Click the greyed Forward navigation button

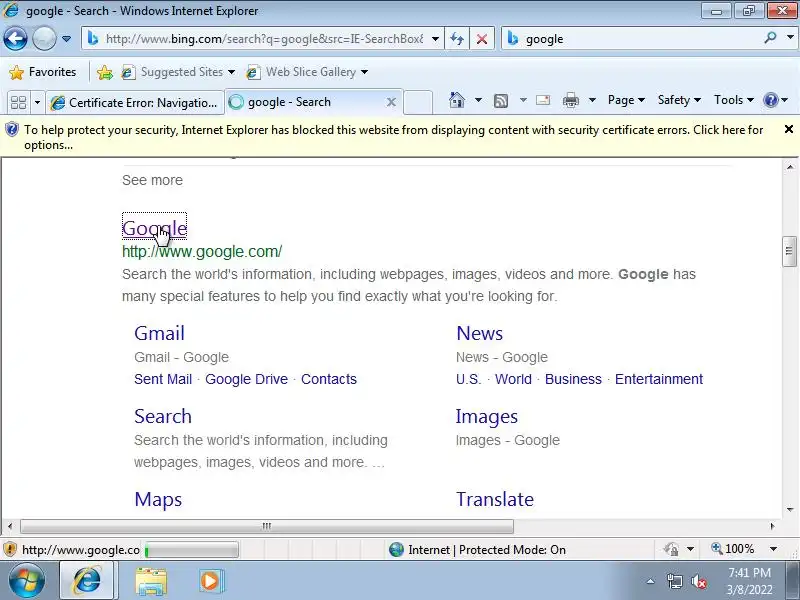click(x=44, y=39)
